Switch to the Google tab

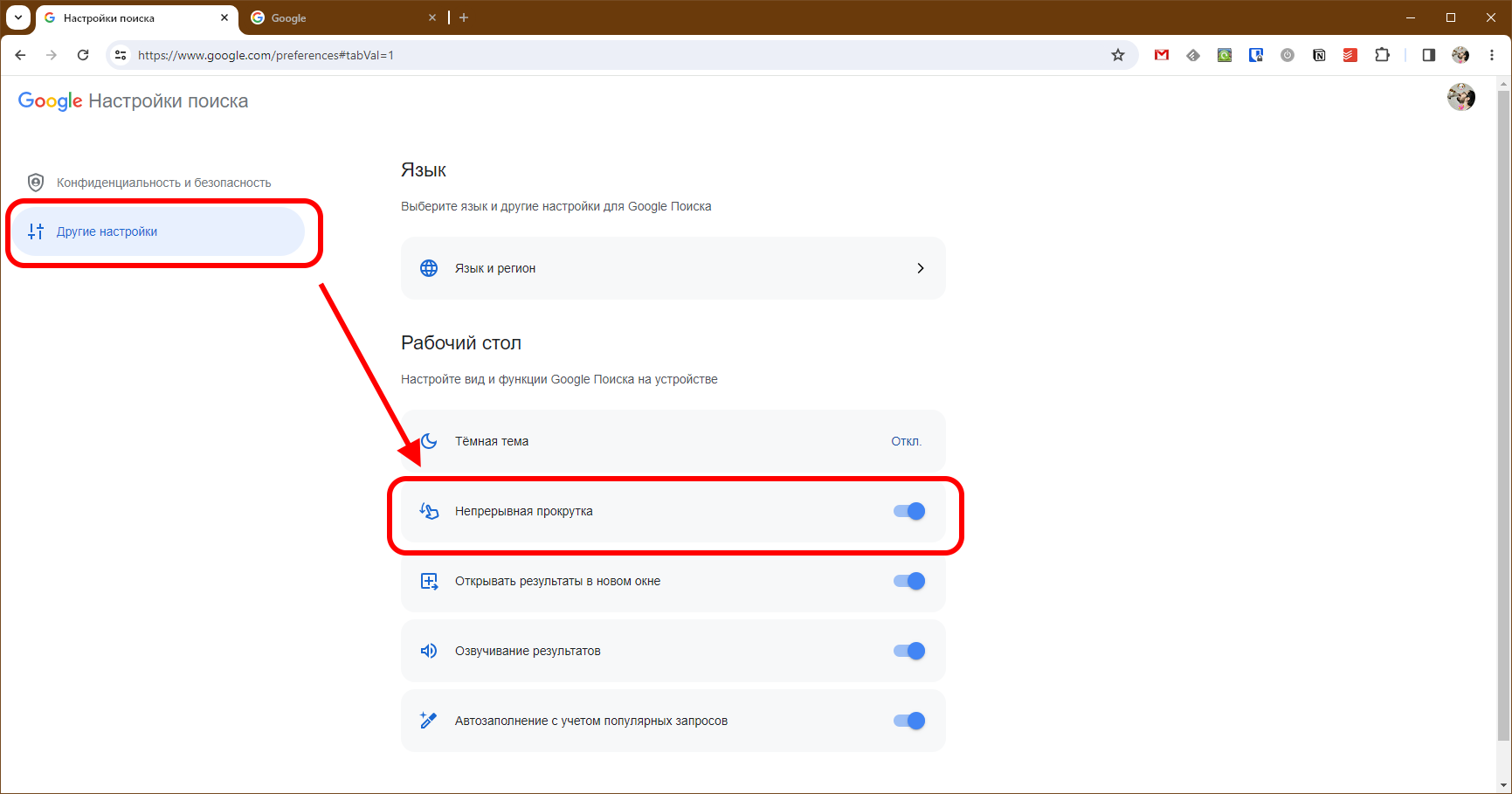pyautogui.click(x=344, y=18)
